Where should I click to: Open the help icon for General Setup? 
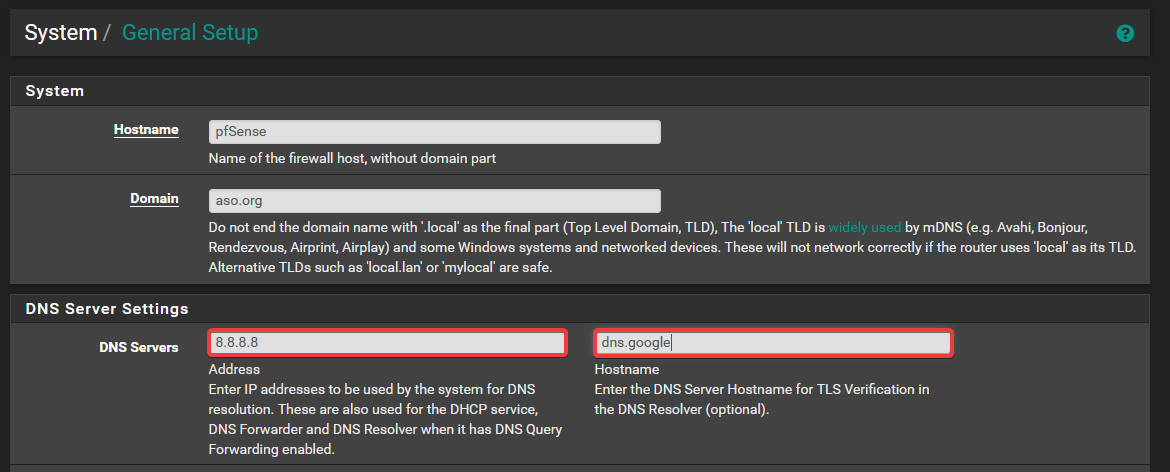pos(1125,34)
